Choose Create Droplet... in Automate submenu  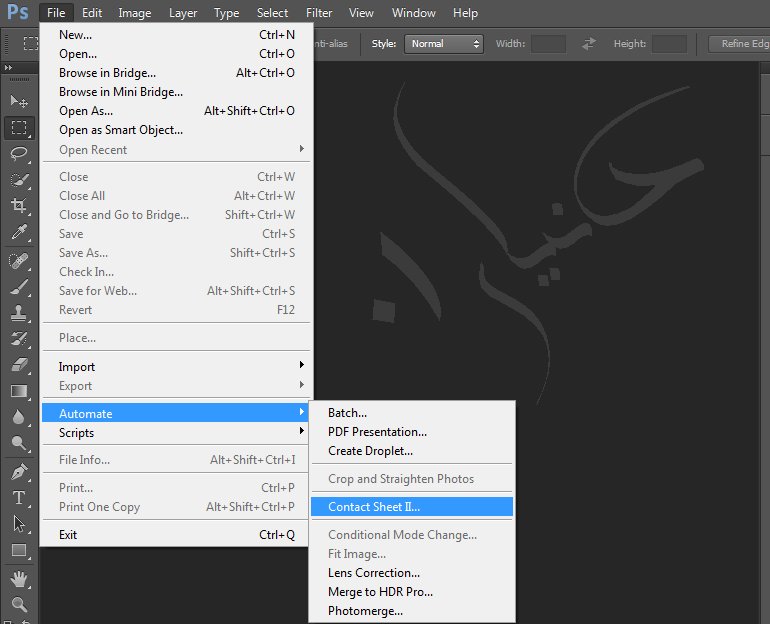tap(412, 451)
